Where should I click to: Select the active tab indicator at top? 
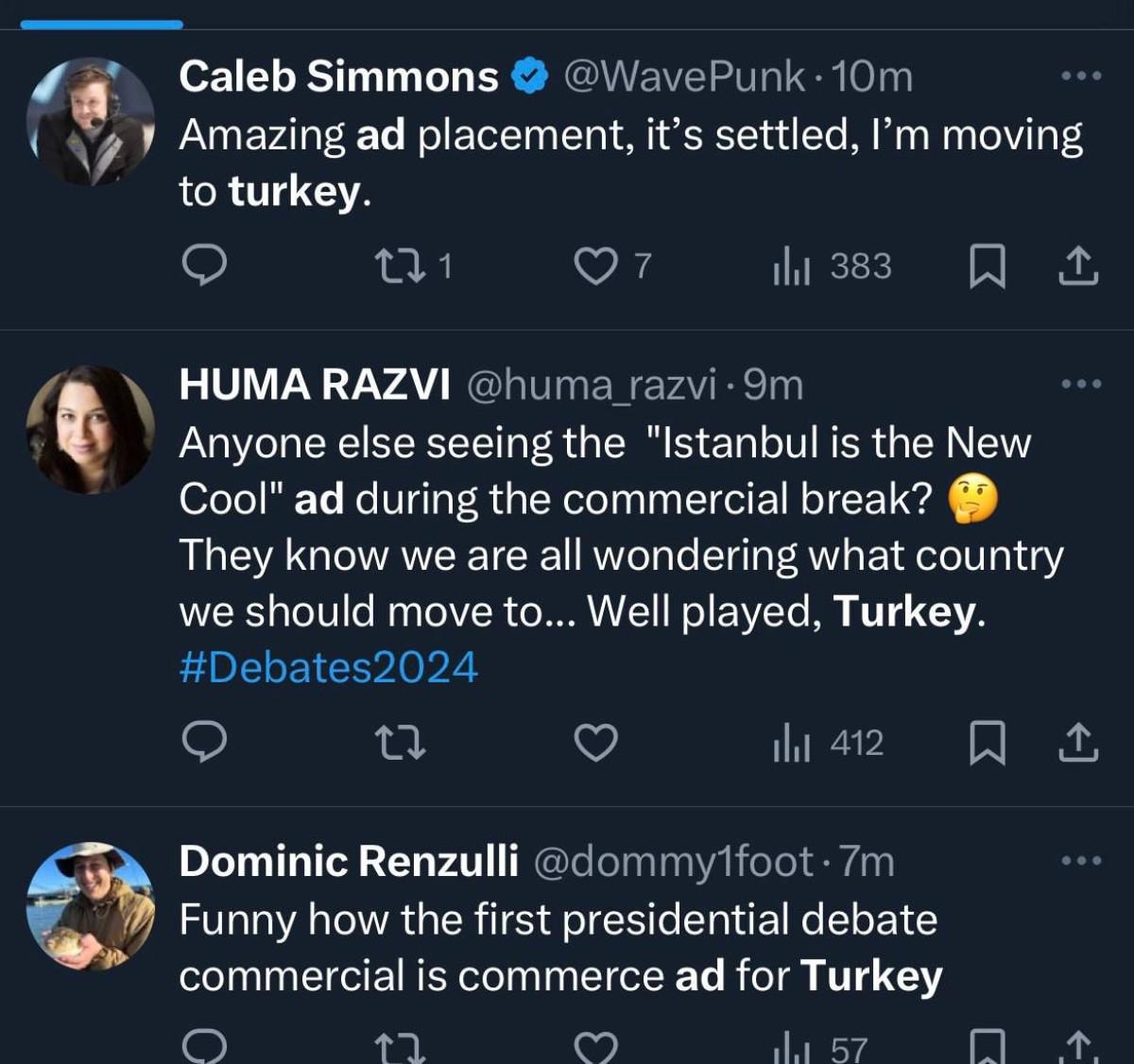click(x=101, y=24)
